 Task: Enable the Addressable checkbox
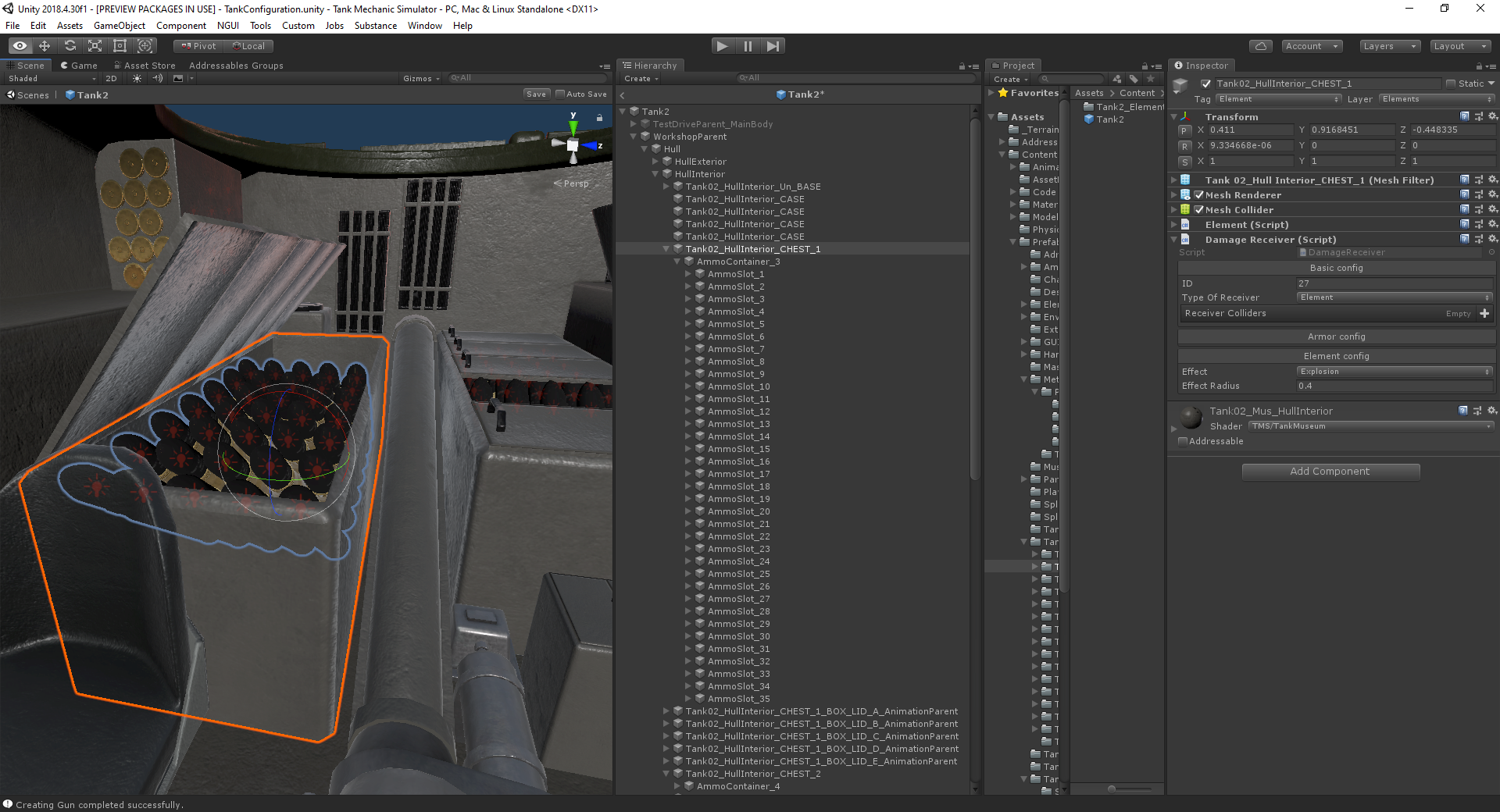[1183, 441]
